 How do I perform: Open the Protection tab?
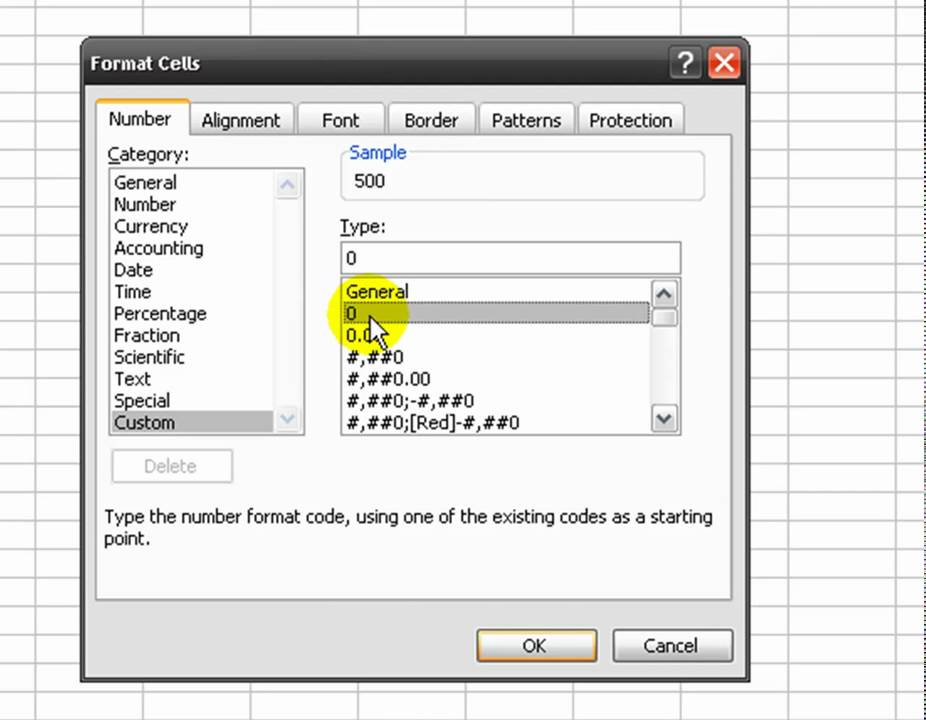(x=631, y=120)
